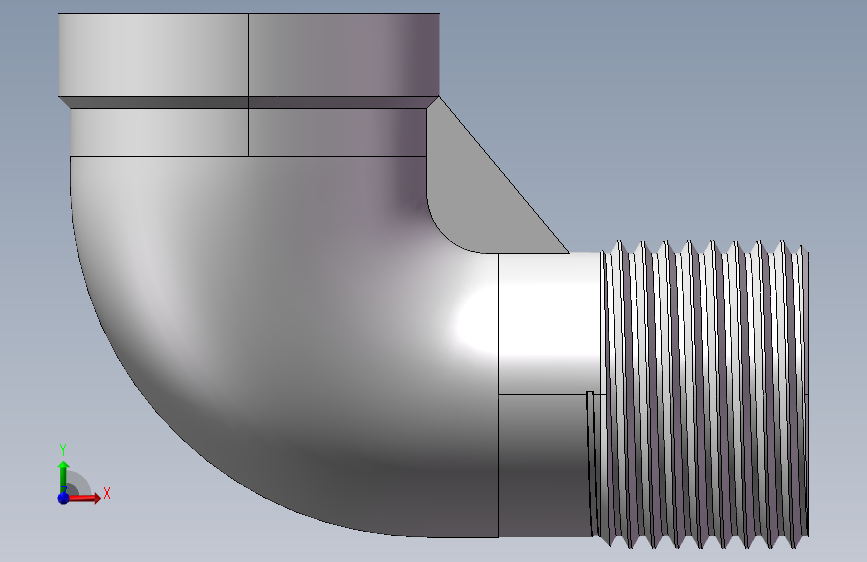Click the blue Z axis ball of the triad

tap(63, 498)
